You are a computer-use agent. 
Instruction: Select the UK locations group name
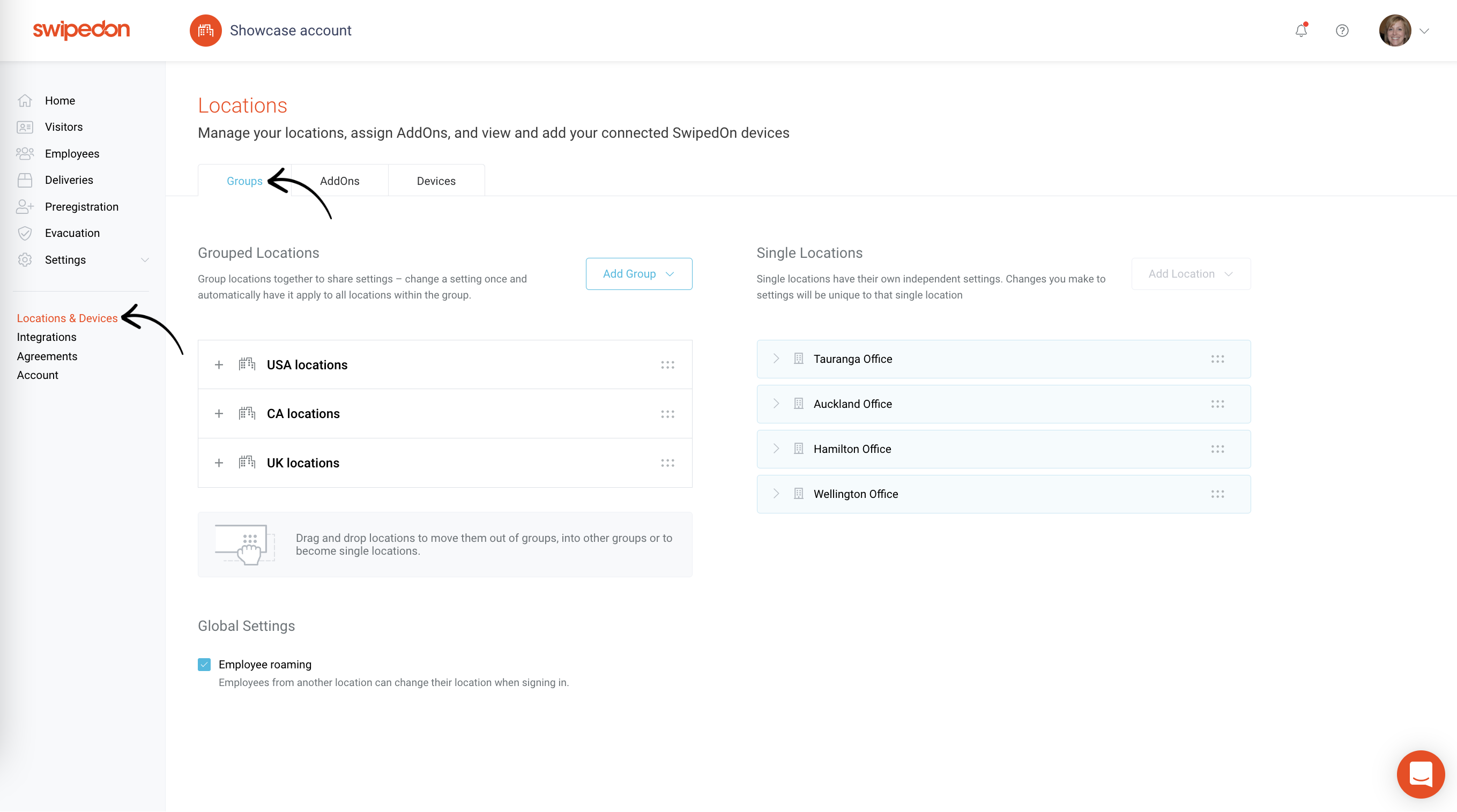[x=303, y=463]
